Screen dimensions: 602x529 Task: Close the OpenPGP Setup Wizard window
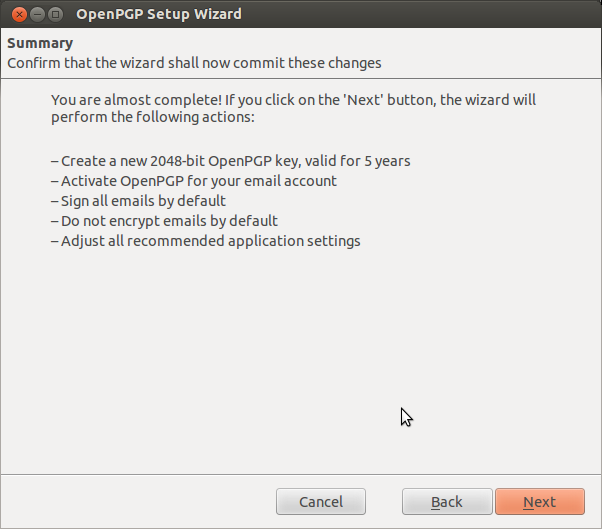pyautogui.click(x=19, y=15)
